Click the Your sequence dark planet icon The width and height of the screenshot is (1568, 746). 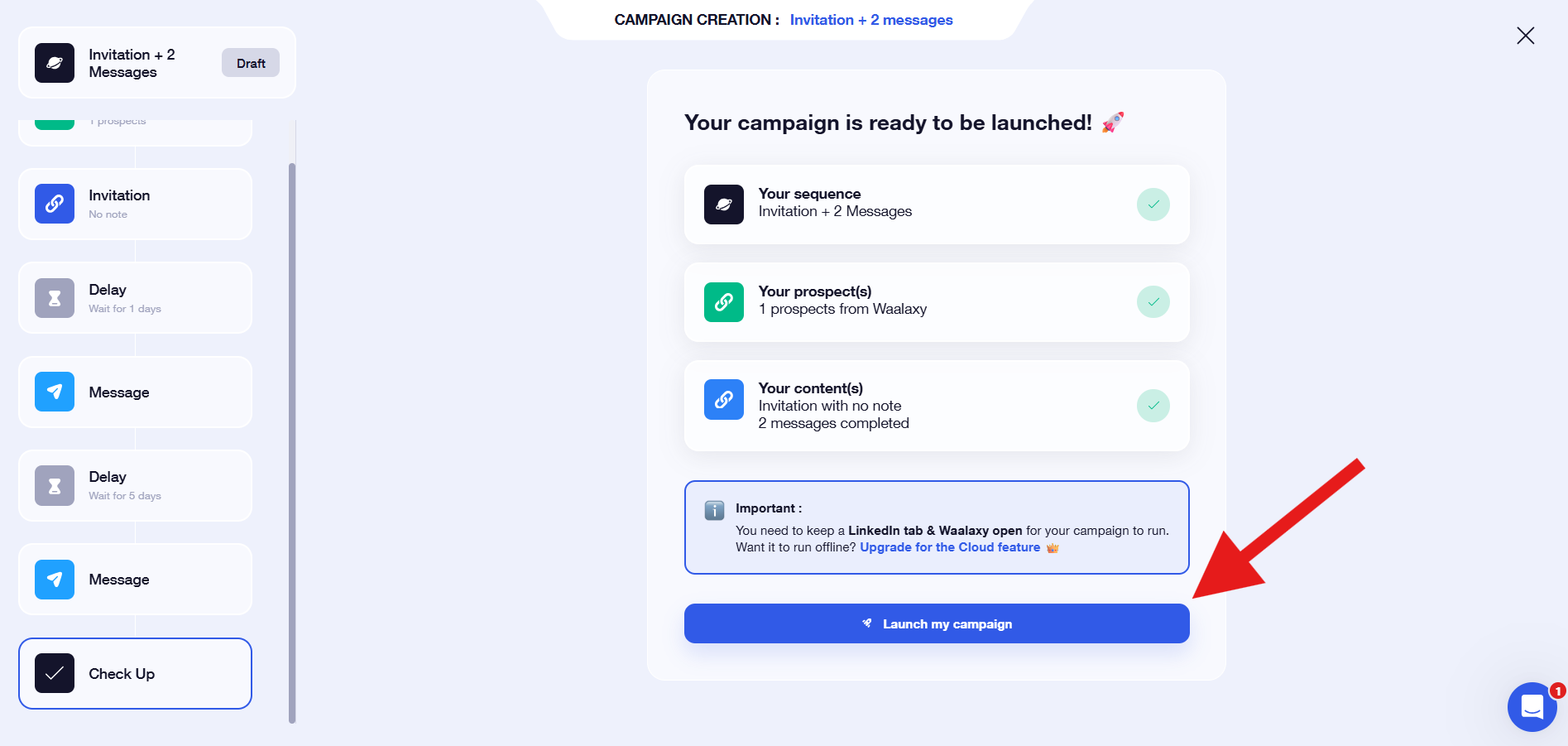click(724, 204)
